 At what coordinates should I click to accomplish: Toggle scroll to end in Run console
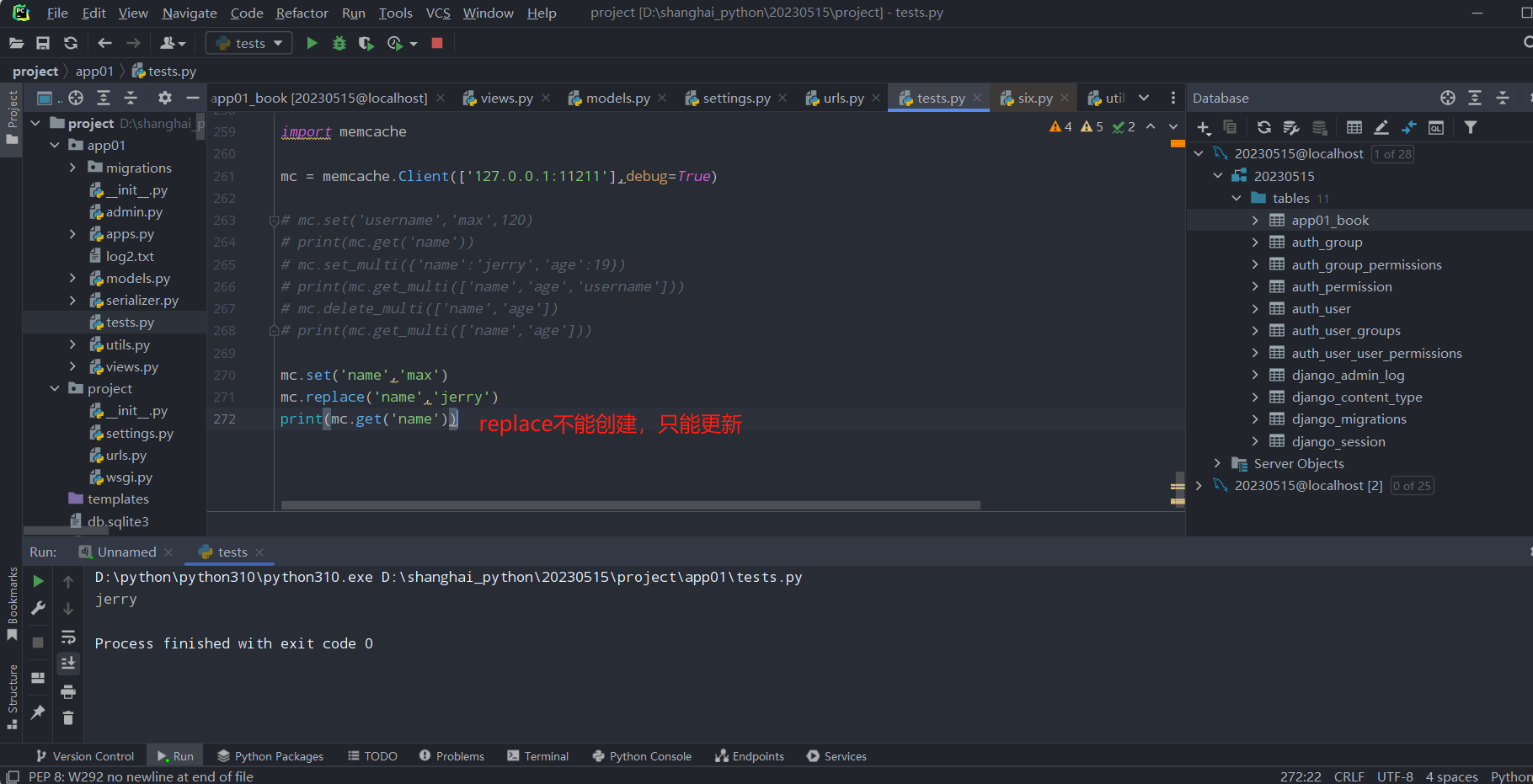pyautogui.click(x=68, y=664)
